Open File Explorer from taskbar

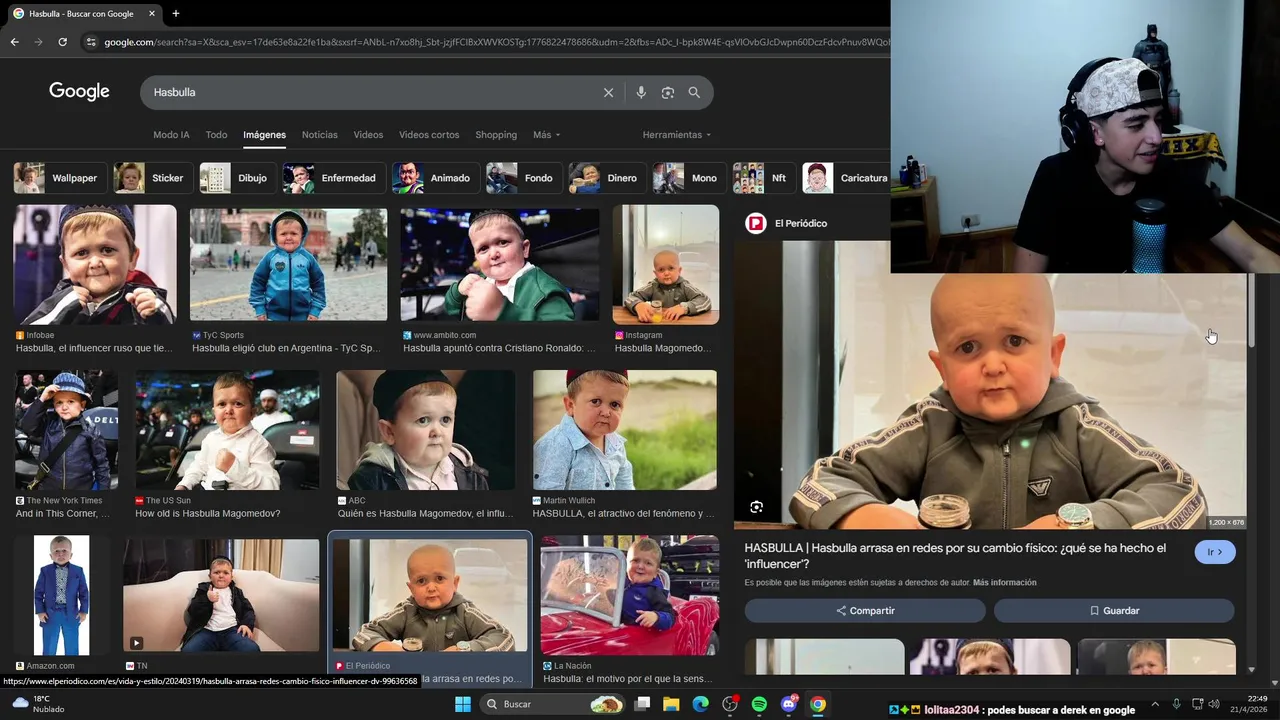[671, 704]
